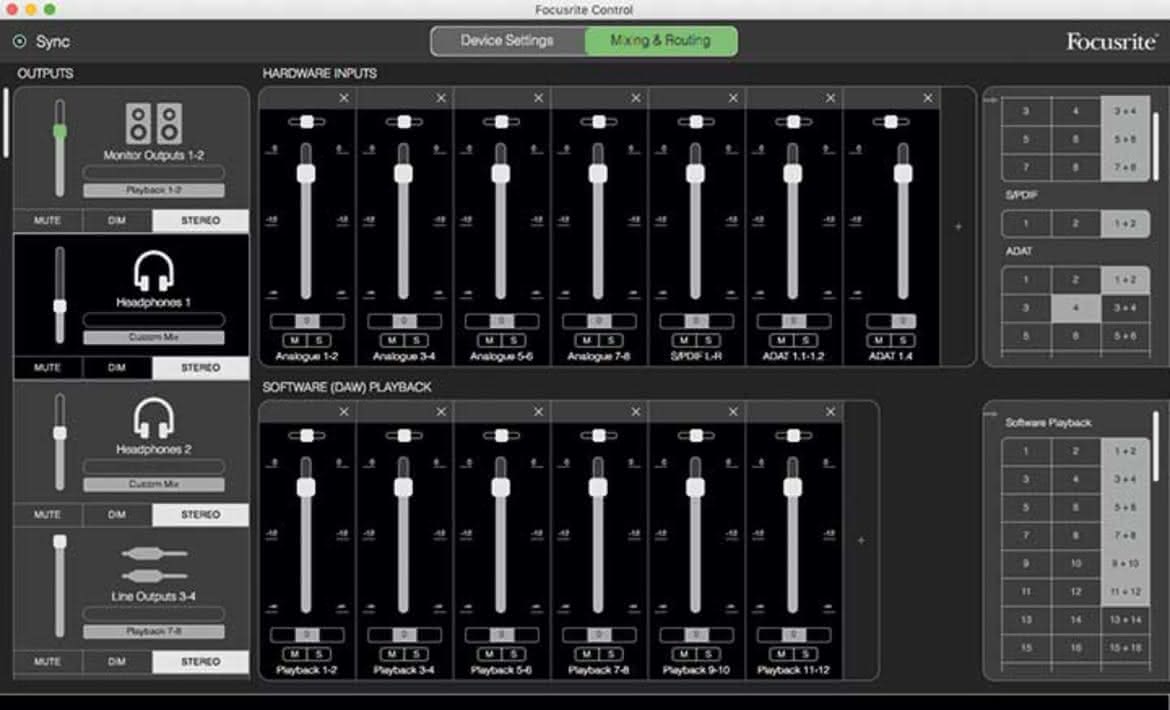Remove the Playback 11-12 channel with its X
This screenshot has height=710, width=1170.
pyautogui.click(x=830, y=412)
